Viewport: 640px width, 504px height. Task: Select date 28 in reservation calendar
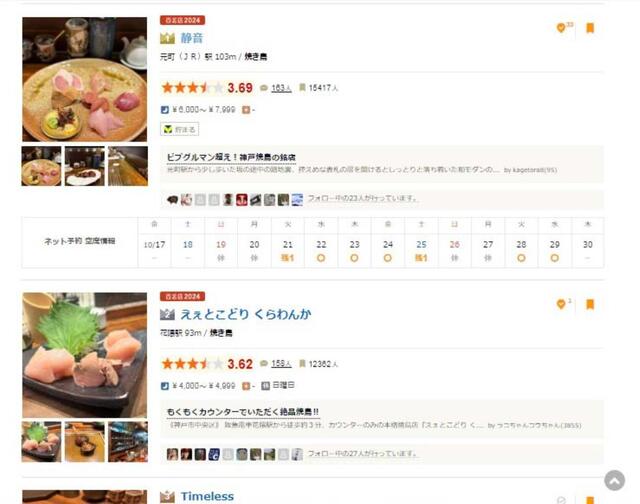(x=521, y=251)
